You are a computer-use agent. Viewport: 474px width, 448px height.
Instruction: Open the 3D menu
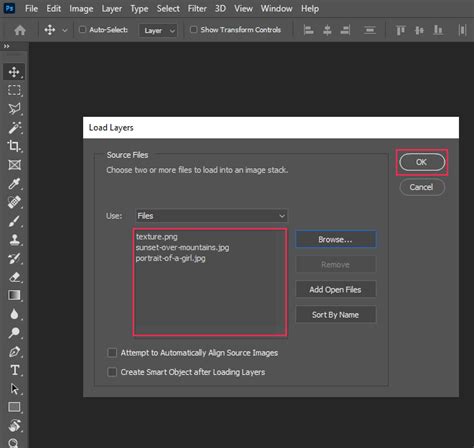click(220, 9)
